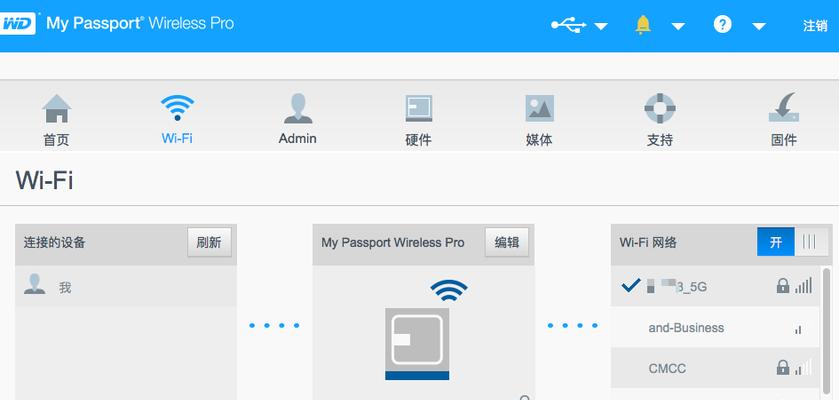Click the Wi-Fi 网络 panel title
The width and height of the screenshot is (839, 400).
click(648, 242)
